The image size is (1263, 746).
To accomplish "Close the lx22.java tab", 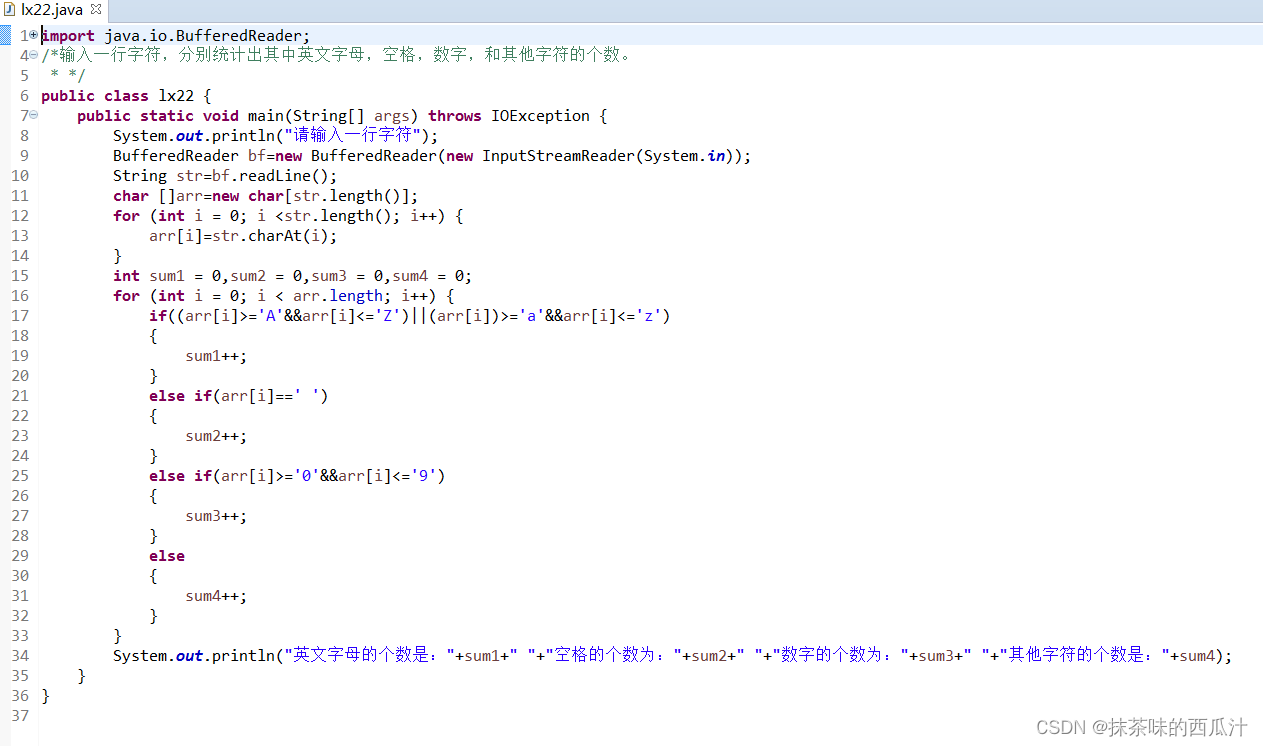I will 96,10.
